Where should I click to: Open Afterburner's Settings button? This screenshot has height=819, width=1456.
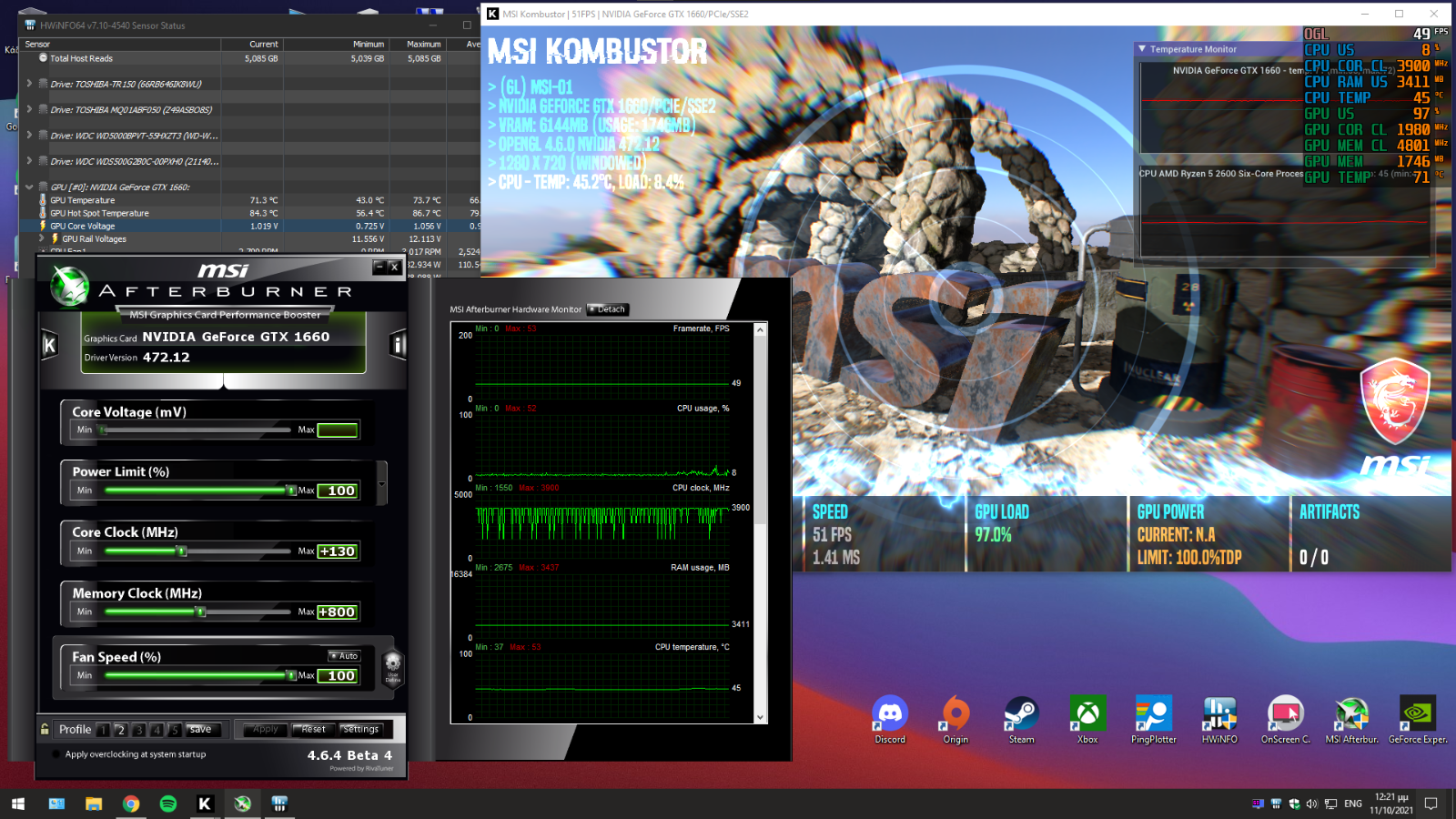click(x=361, y=729)
